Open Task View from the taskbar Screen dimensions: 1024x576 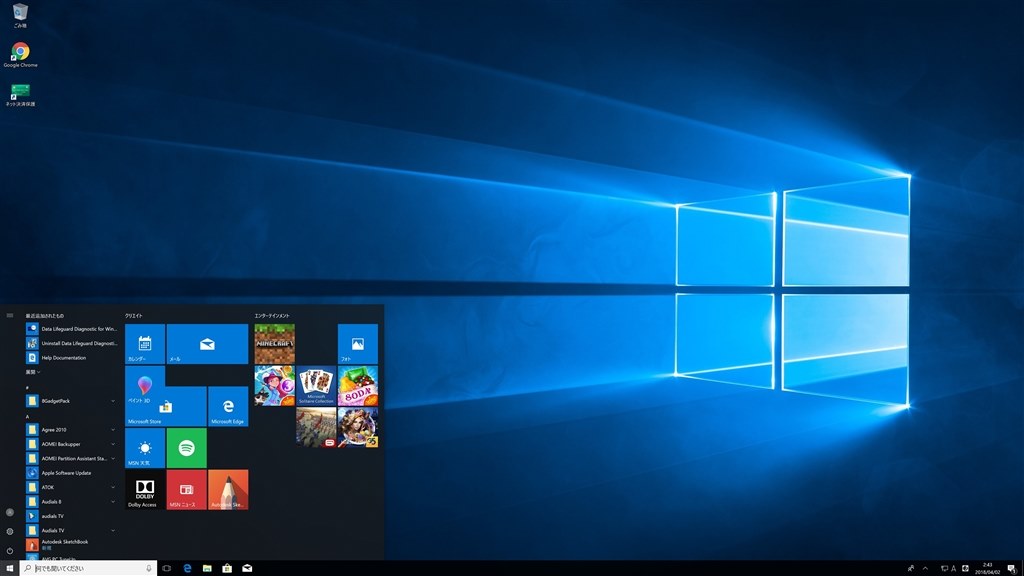point(167,568)
